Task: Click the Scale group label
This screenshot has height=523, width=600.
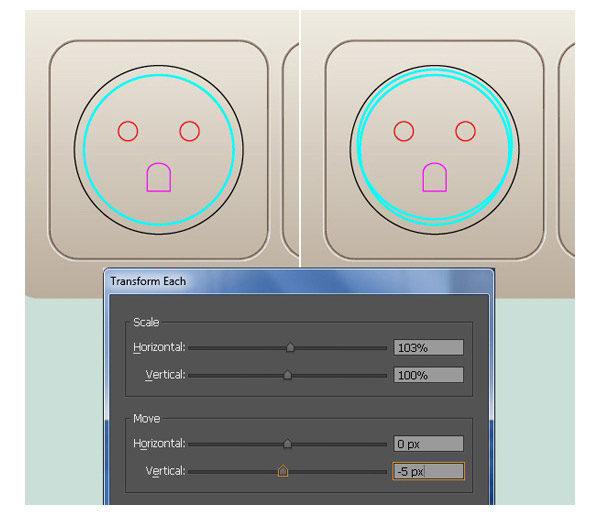Action: pos(146,322)
